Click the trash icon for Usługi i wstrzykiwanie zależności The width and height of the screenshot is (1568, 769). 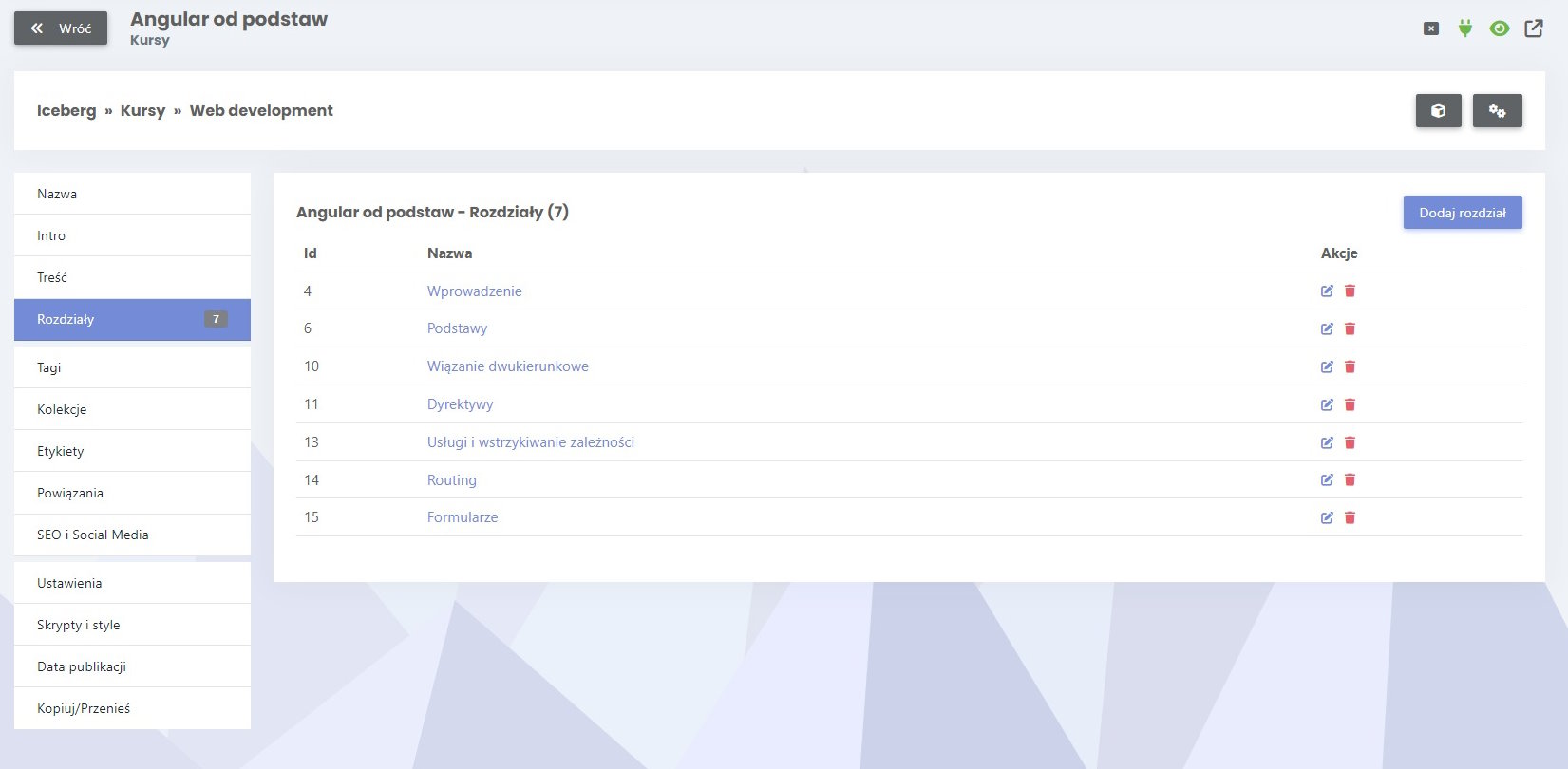tap(1350, 442)
